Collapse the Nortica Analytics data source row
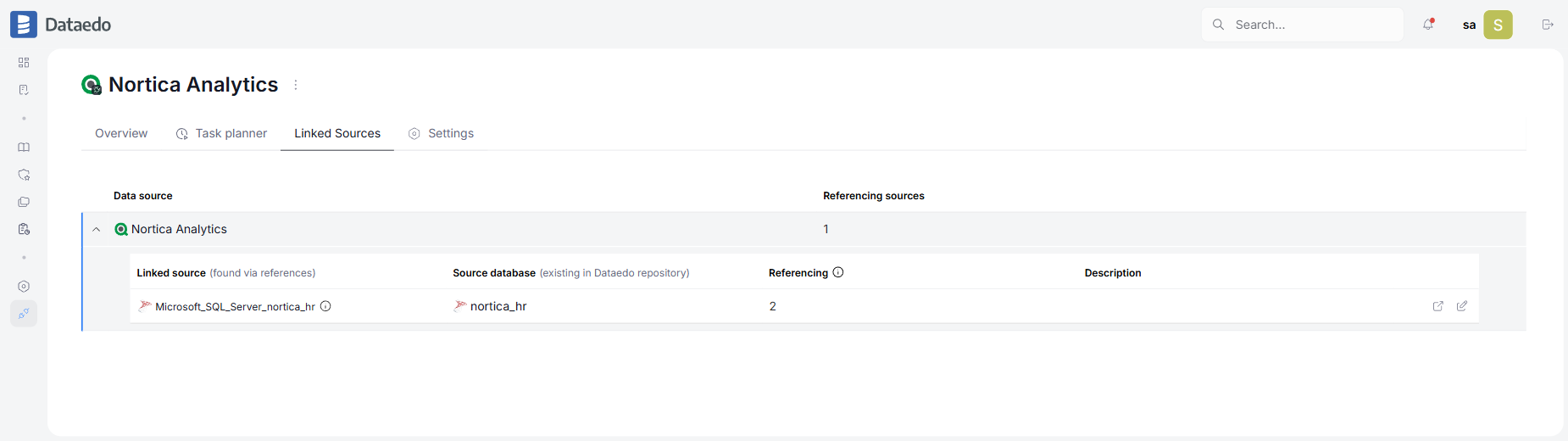This screenshot has width=1568, height=441. 97,229
